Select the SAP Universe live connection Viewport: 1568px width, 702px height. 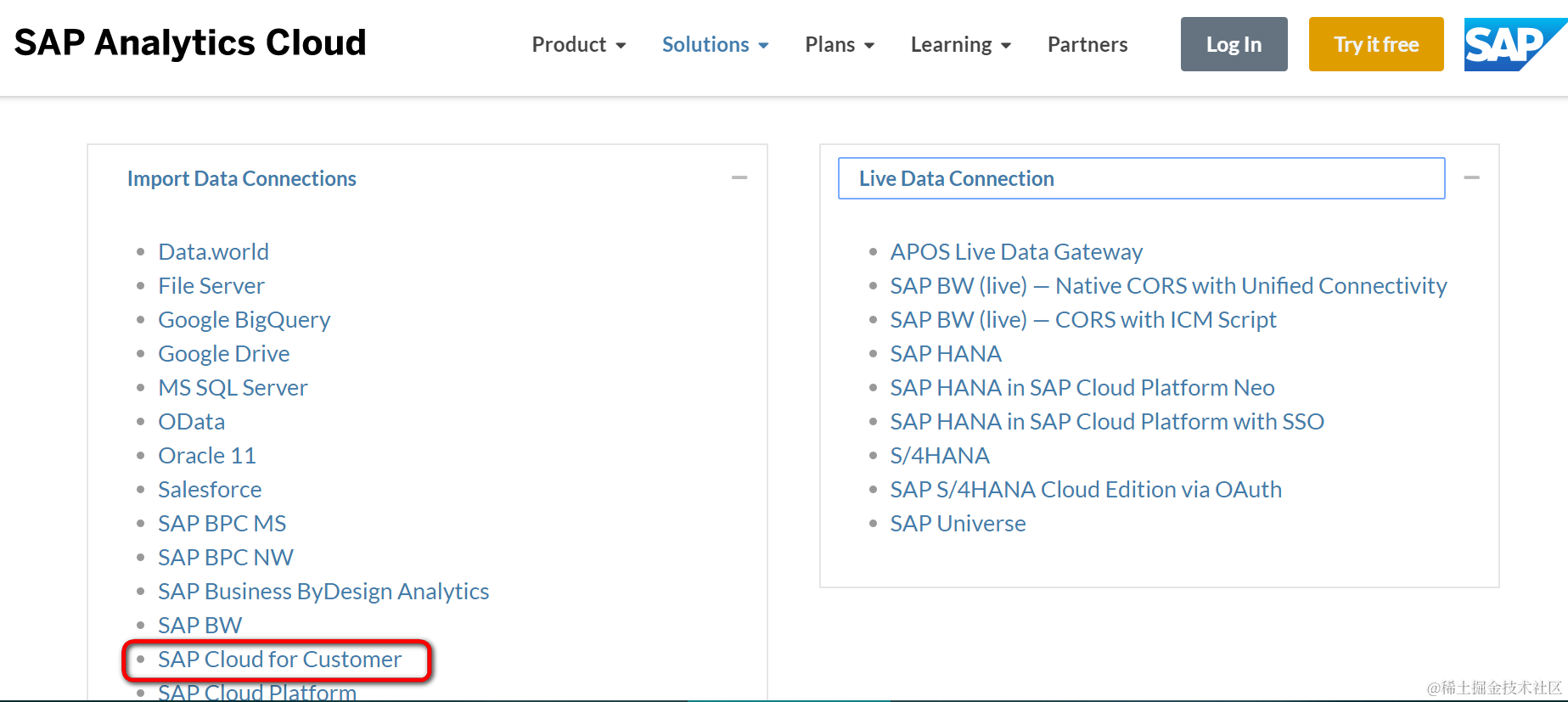click(958, 524)
